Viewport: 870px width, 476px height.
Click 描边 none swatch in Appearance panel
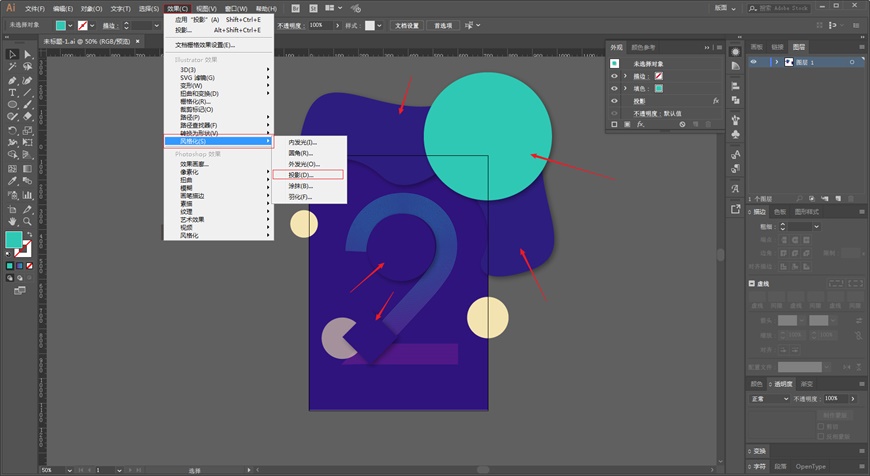click(x=659, y=76)
